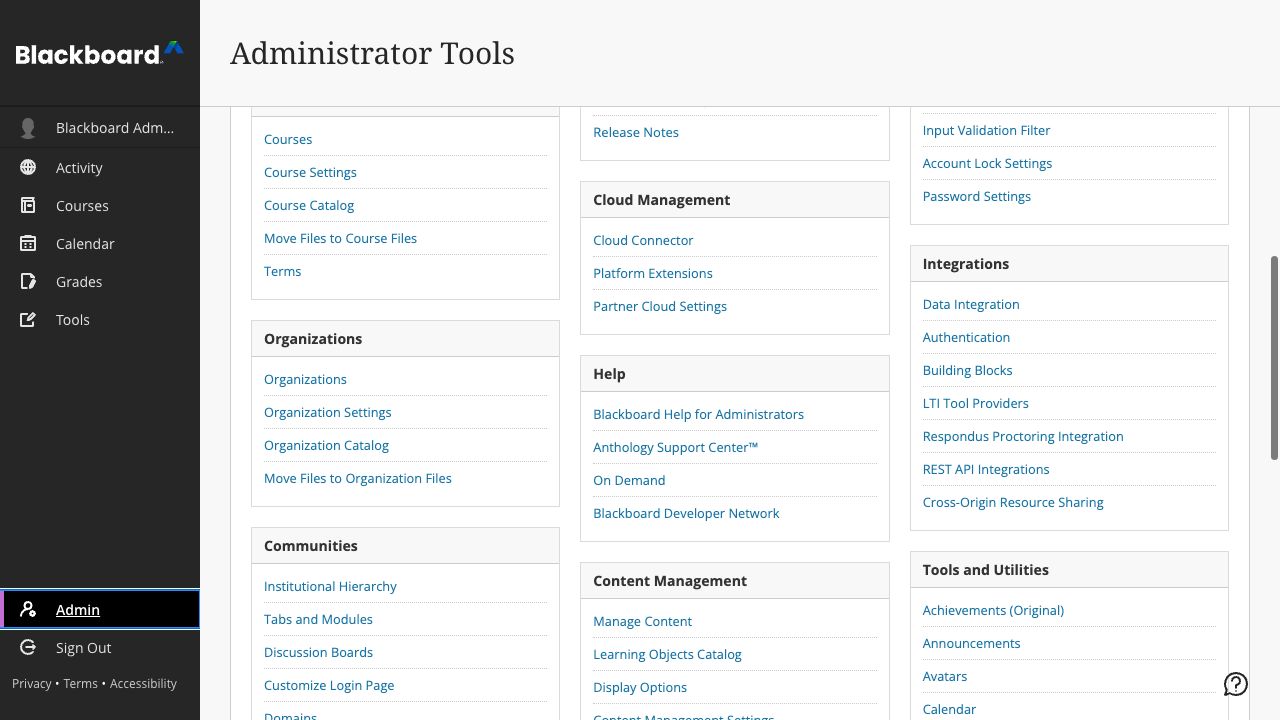The width and height of the screenshot is (1280, 720).
Task: Open Platform Extensions
Action: click(x=653, y=273)
